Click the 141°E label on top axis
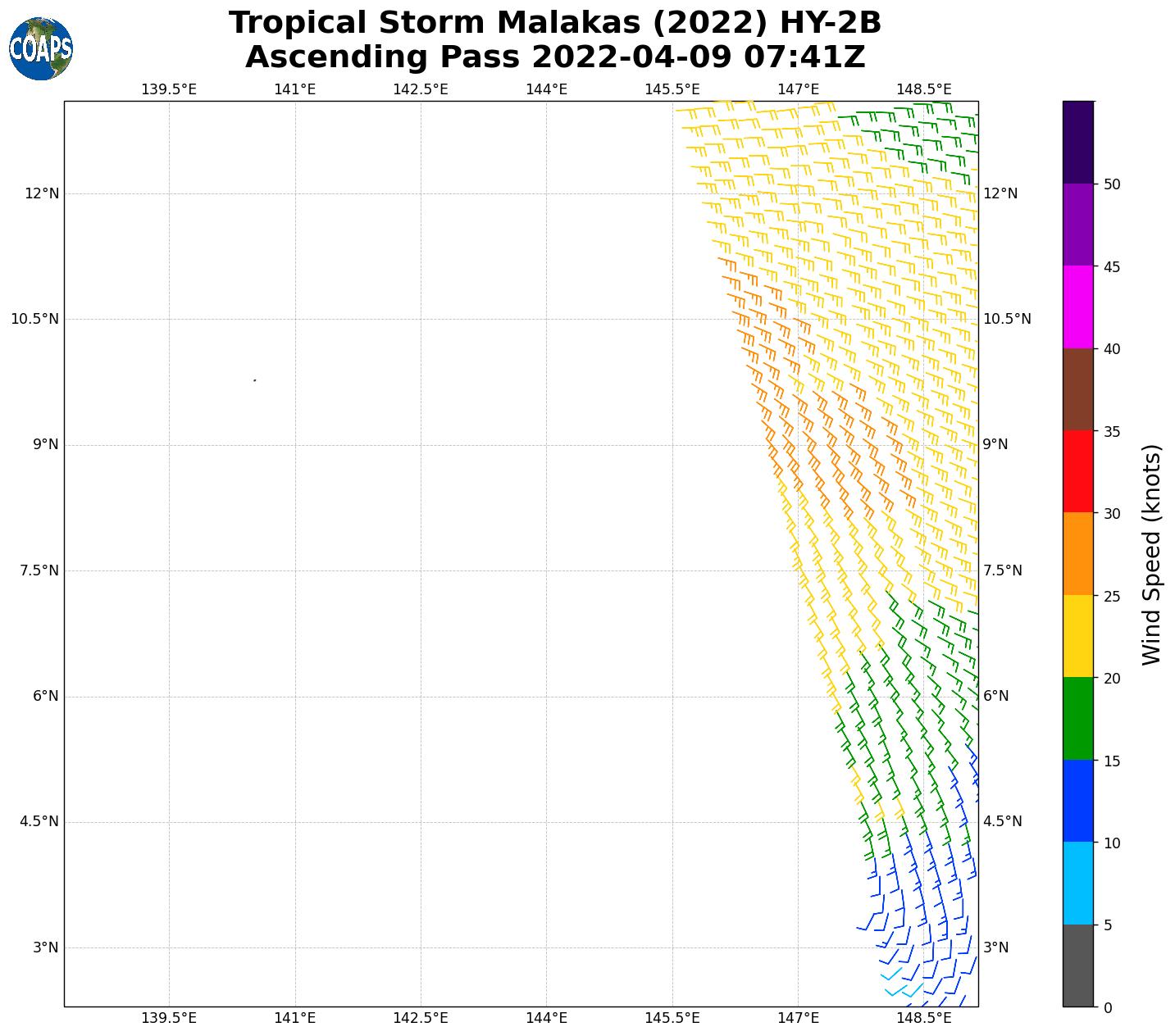 coord(294,89)
